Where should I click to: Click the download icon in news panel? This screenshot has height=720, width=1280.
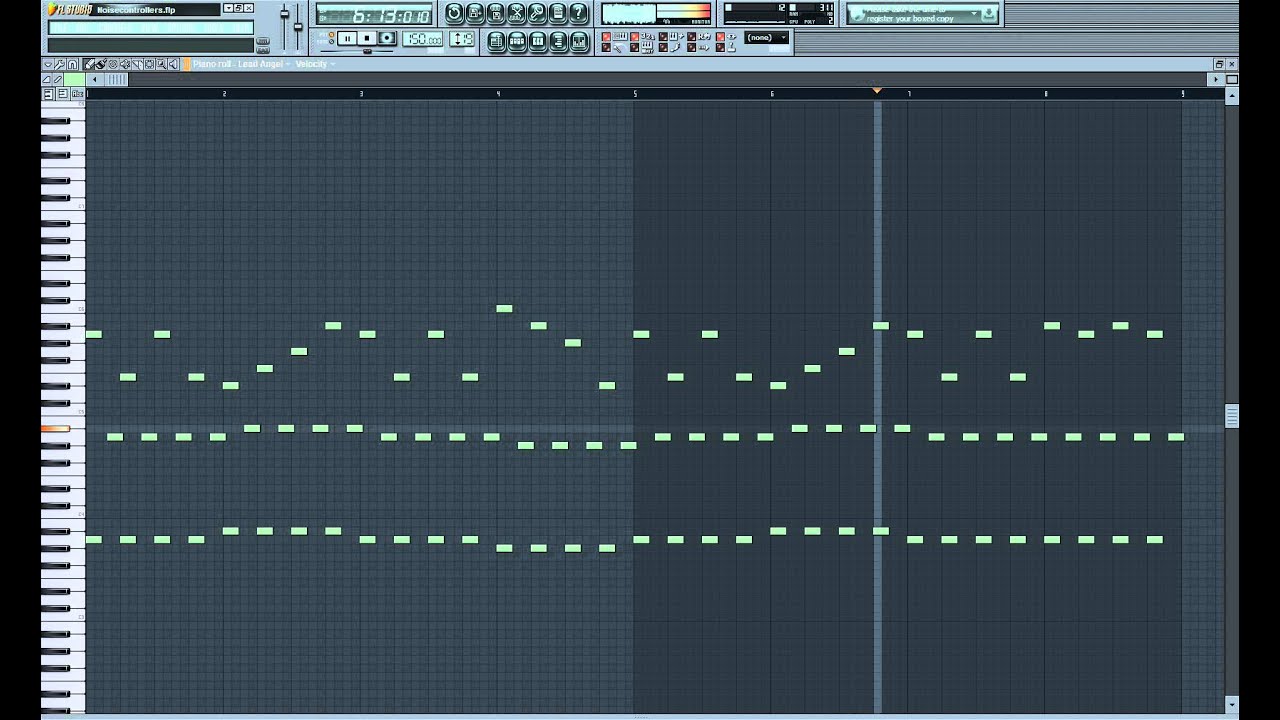(x=989, y=13)
